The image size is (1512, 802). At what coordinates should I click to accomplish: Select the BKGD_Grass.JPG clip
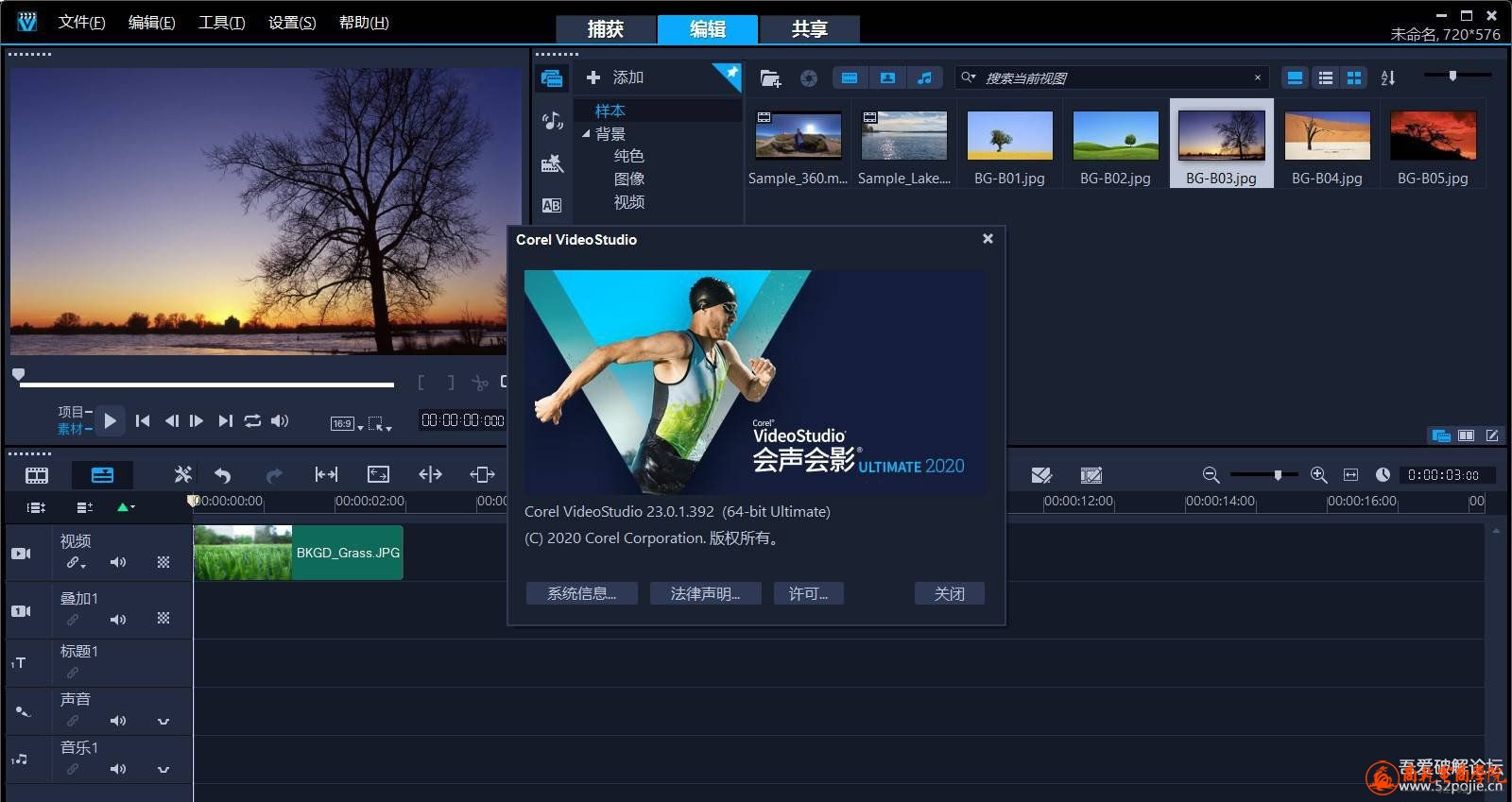[x=299, y=553]
